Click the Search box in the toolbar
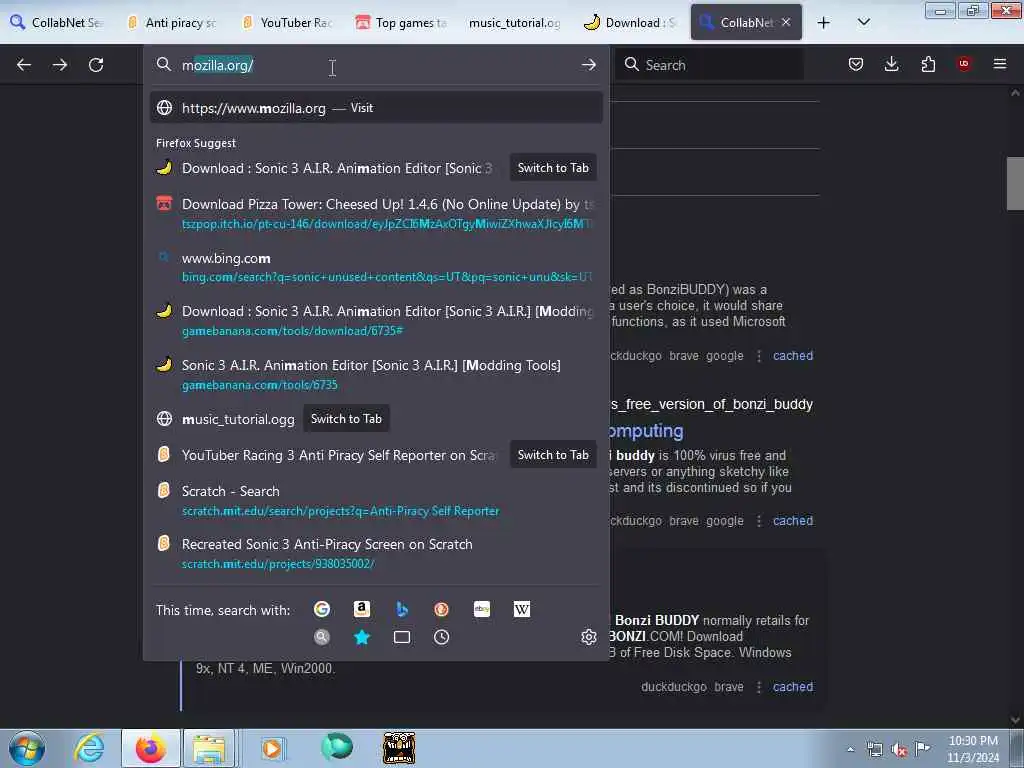The height and width of the screenshot is (768, 1024). point(709,65)
